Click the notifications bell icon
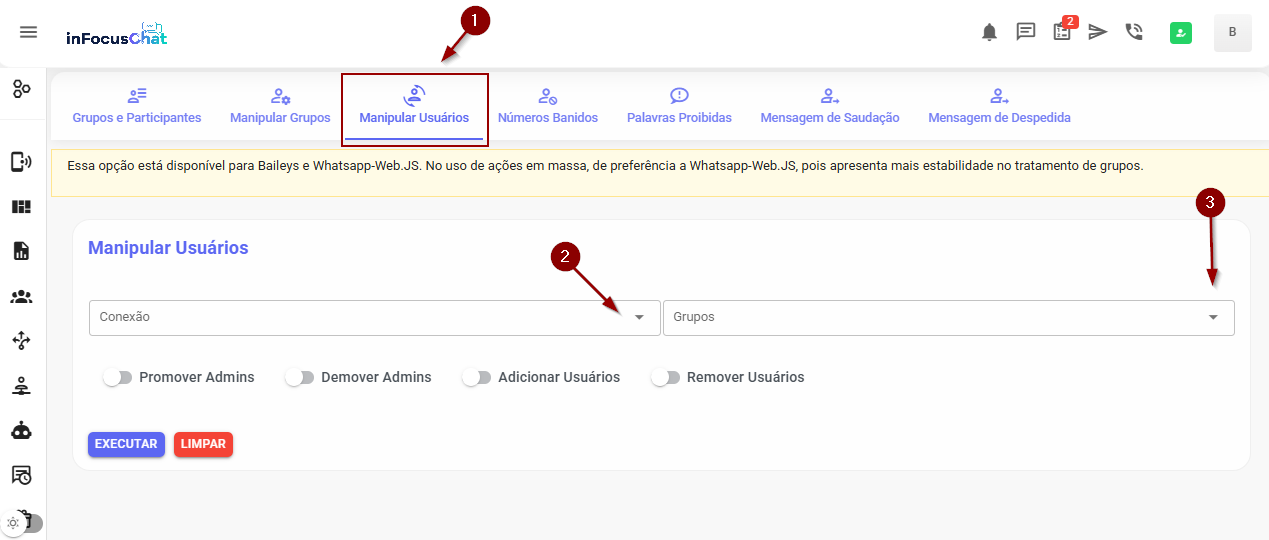Screen dimensions: 1269x540 coord(989,32)
